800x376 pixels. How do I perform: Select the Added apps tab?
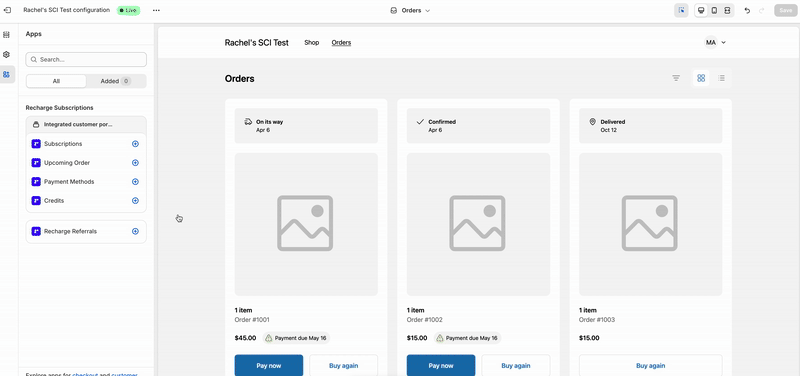116,81
